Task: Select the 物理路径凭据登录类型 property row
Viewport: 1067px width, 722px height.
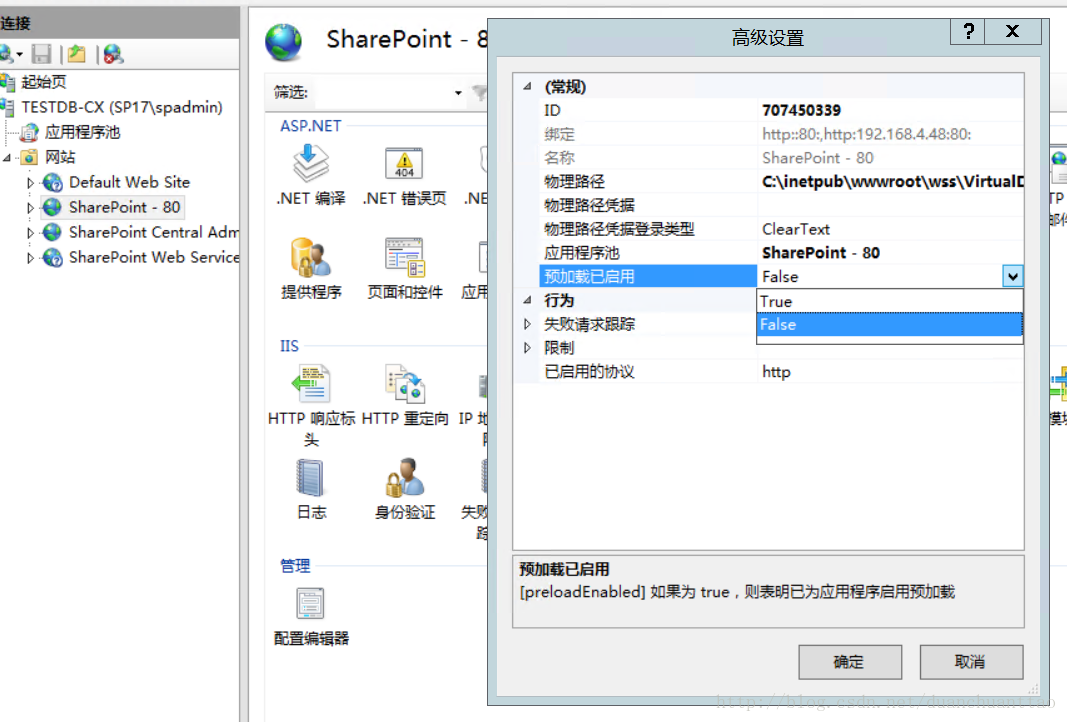Action: 782,229
